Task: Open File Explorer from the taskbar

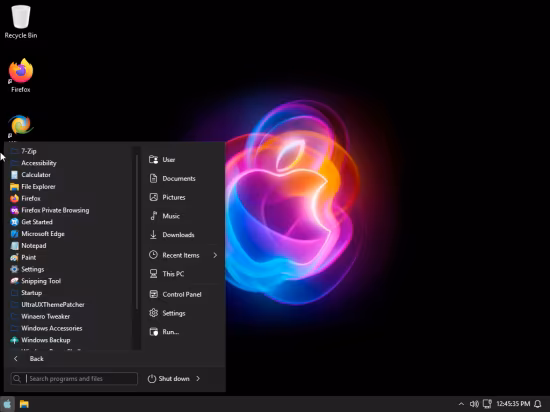Action: pos(24,404)
